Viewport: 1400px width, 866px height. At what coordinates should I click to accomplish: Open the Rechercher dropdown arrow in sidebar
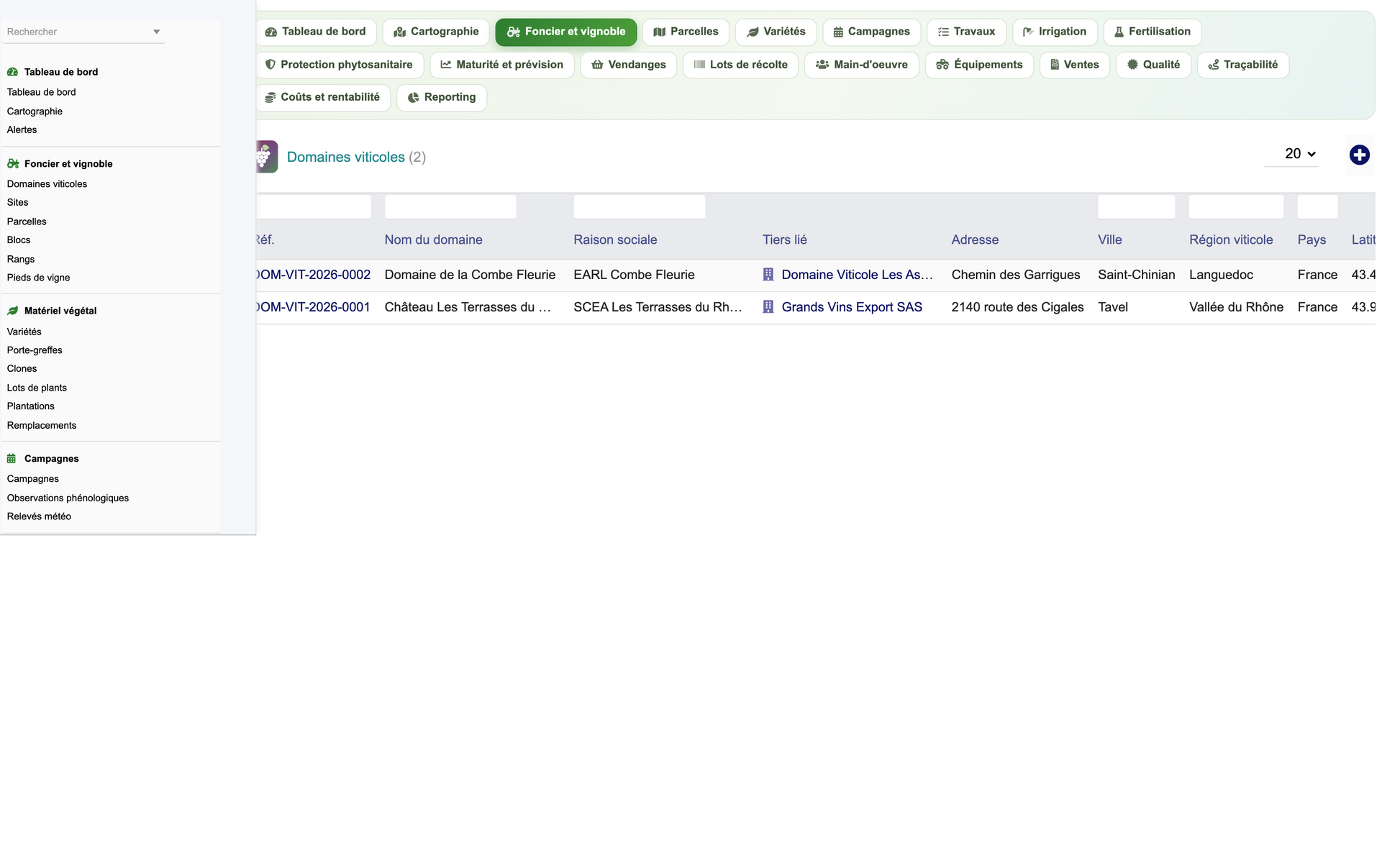point(156,32)
